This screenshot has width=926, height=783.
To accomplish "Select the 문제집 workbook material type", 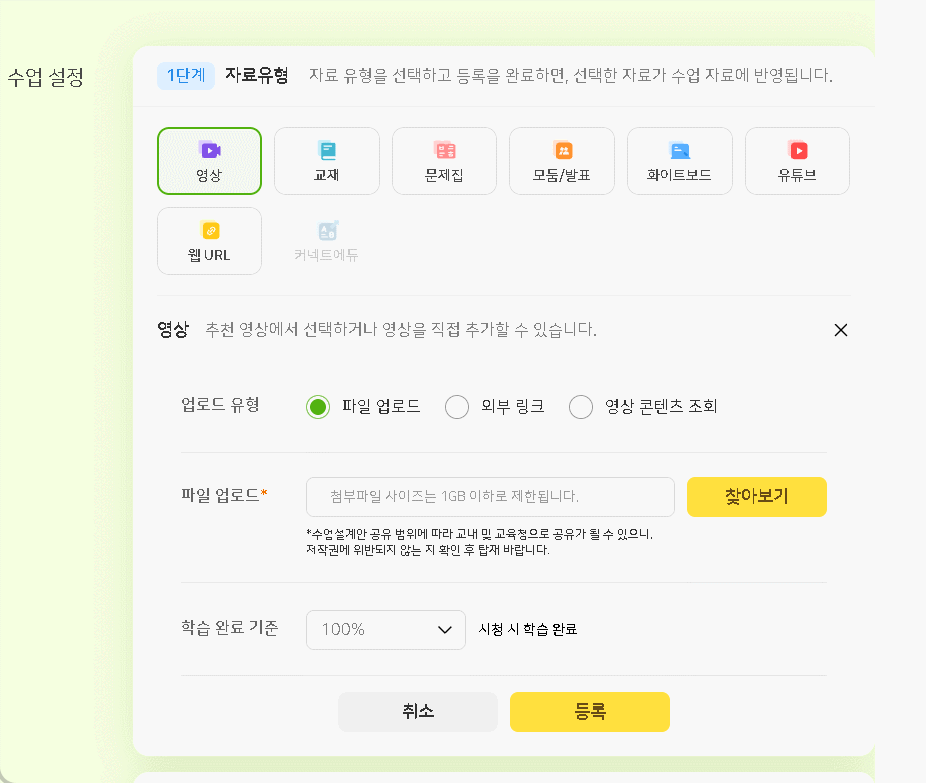I will coord(444,161).
